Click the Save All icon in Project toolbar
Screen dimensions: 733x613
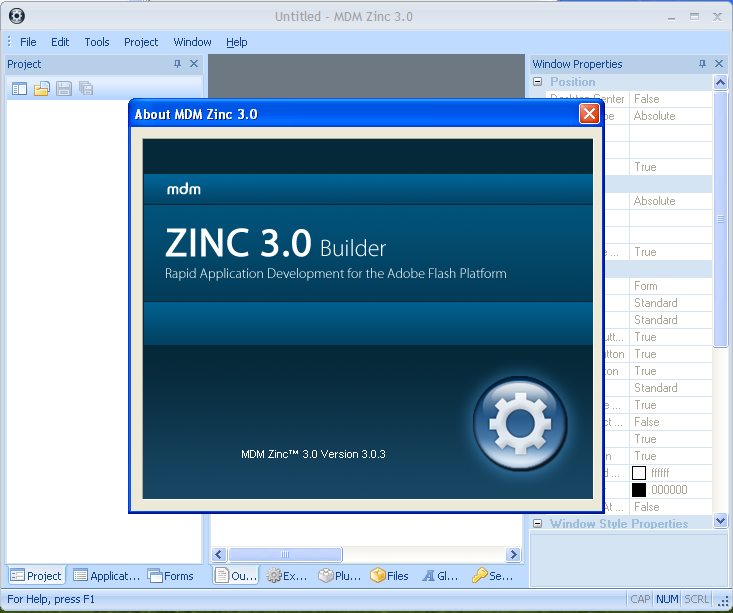pos(86,89)
